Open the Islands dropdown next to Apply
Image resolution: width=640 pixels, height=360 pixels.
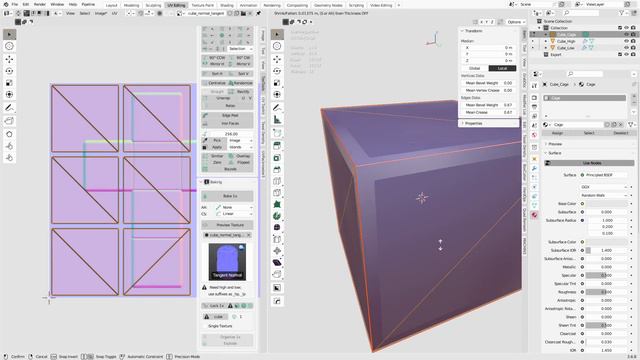[x=240, y=147]
